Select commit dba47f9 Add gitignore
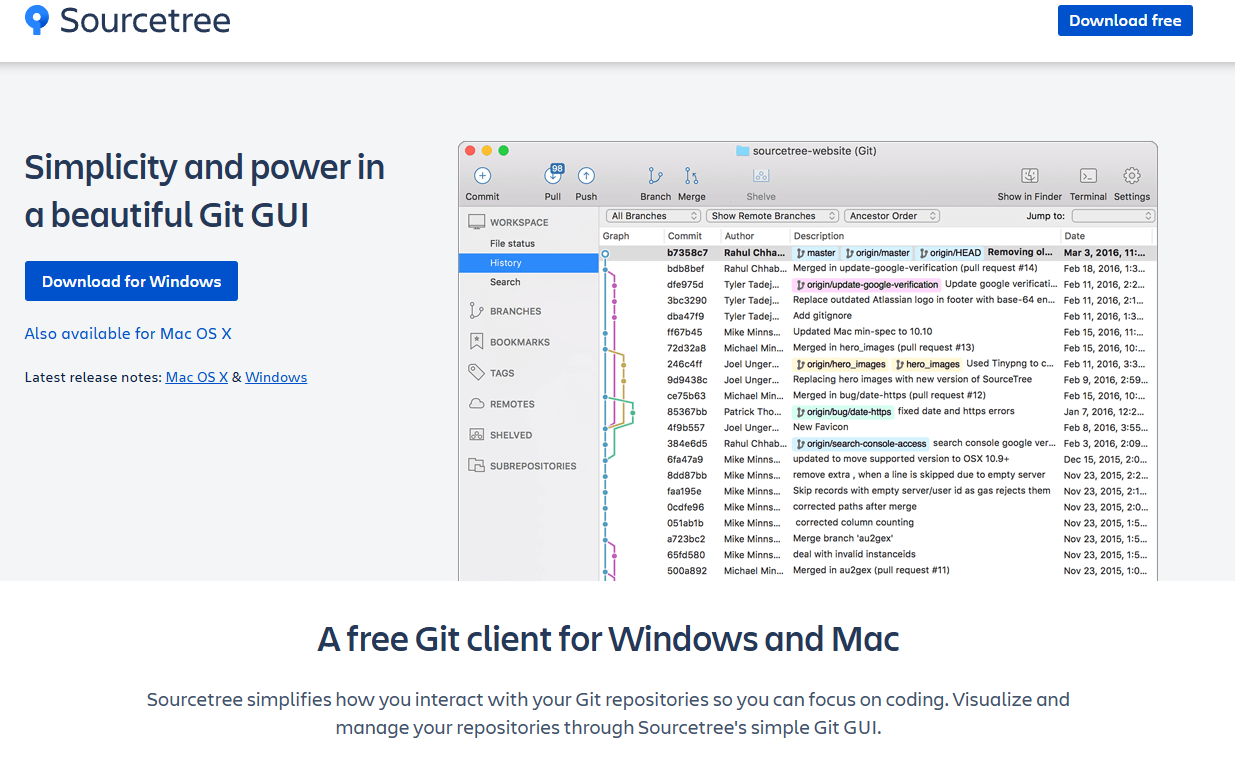 pos(878,316)
